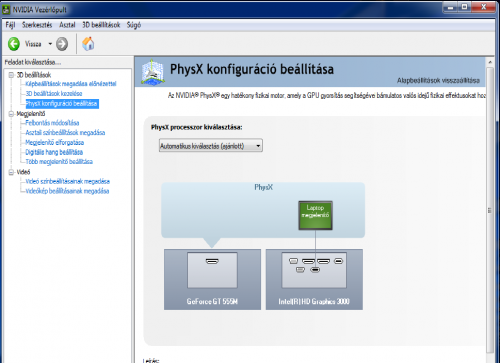Select the Intel(R) HD Graphics 3000 box
The image size is (500, 363).
tap(314, 279)
